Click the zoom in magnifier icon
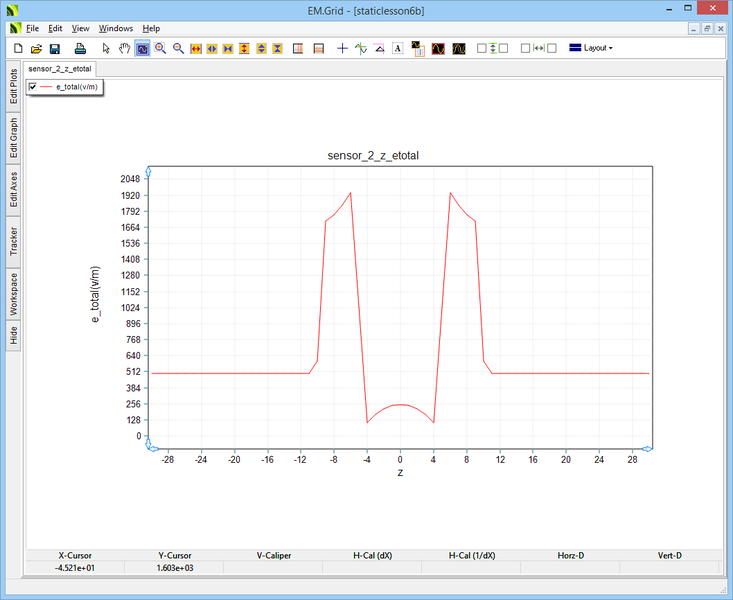The height and width of the screenshot is (600, 733). point(160,48)
